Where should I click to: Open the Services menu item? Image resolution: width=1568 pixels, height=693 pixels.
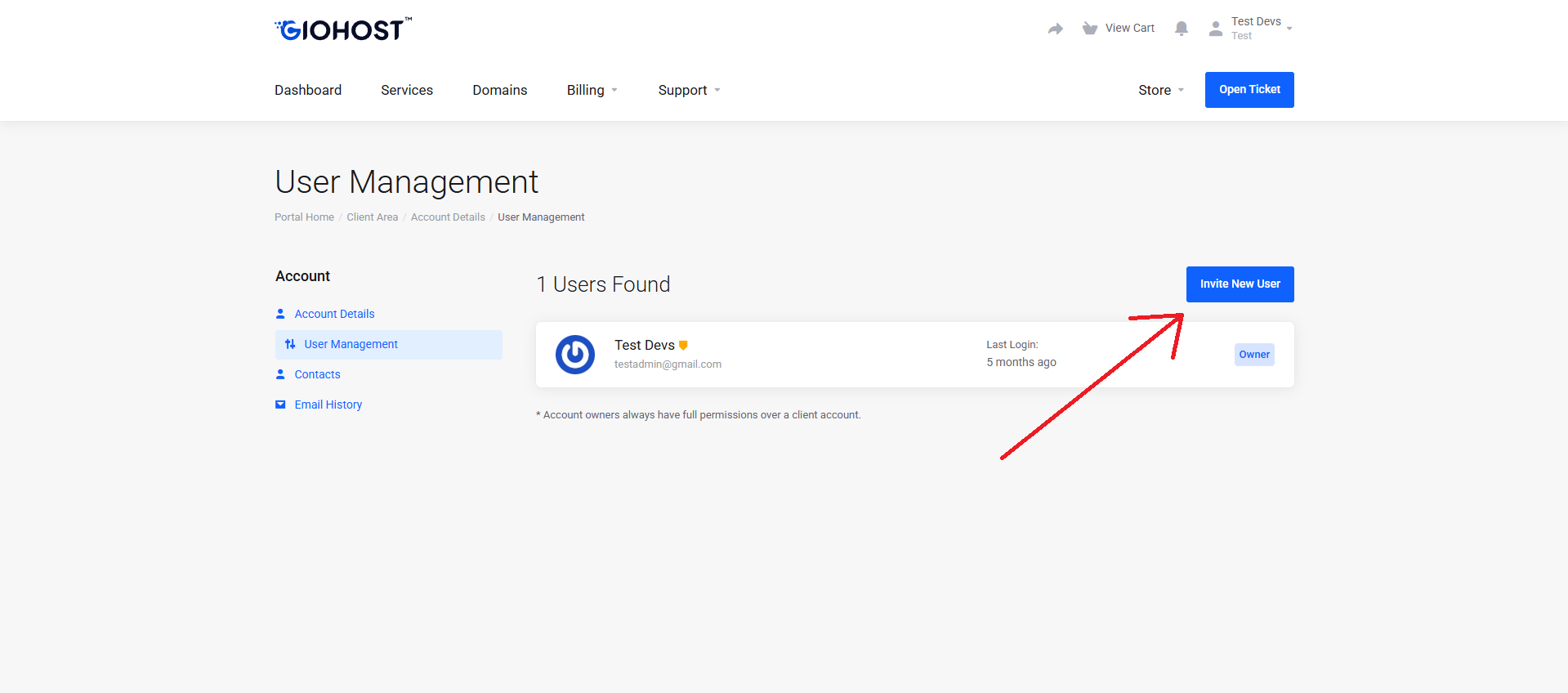tap(407, 90)
